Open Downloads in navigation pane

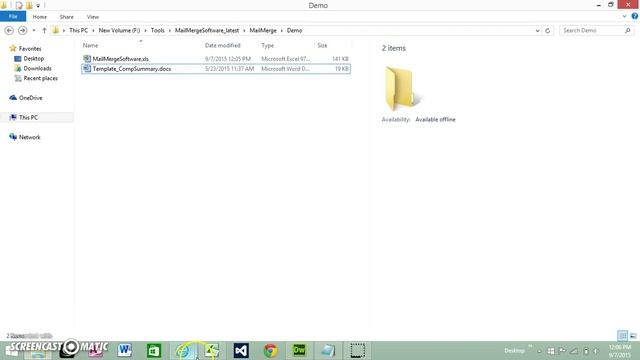[37, 69]
